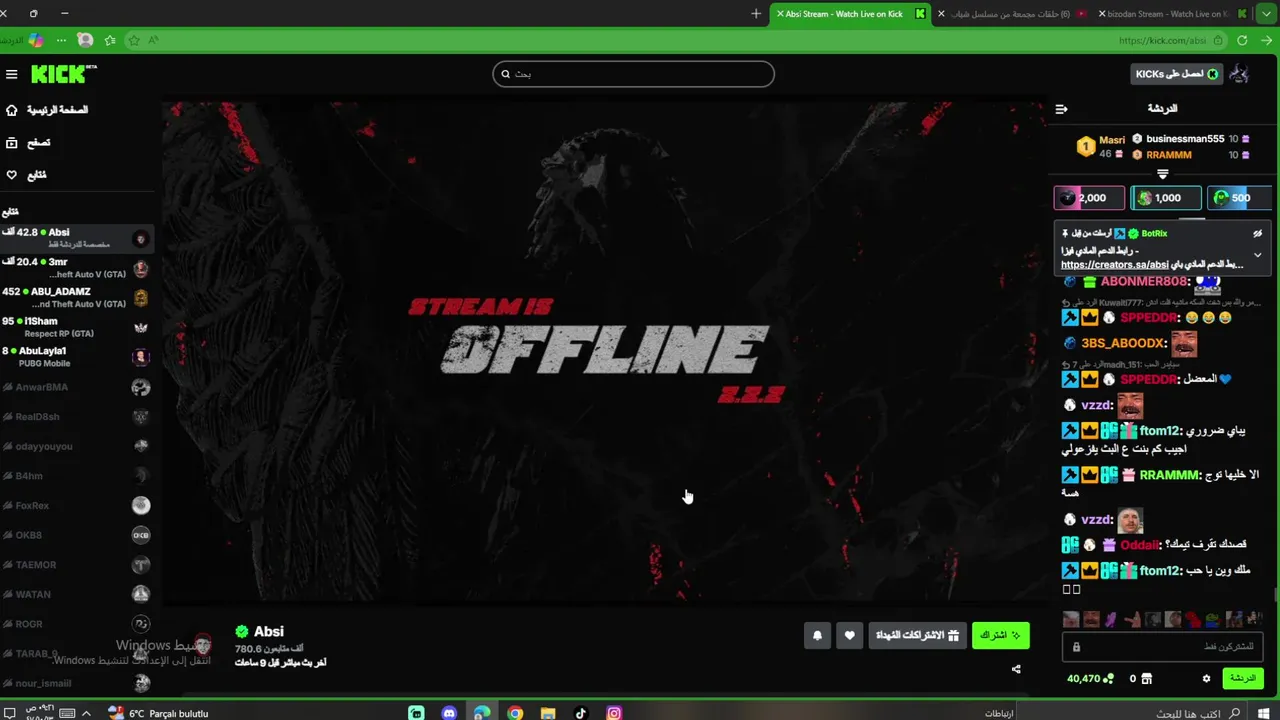The height and width of the screenshot is (720, 1280).
Task: Click the Get KICKs button
Action: (1176, 74)
